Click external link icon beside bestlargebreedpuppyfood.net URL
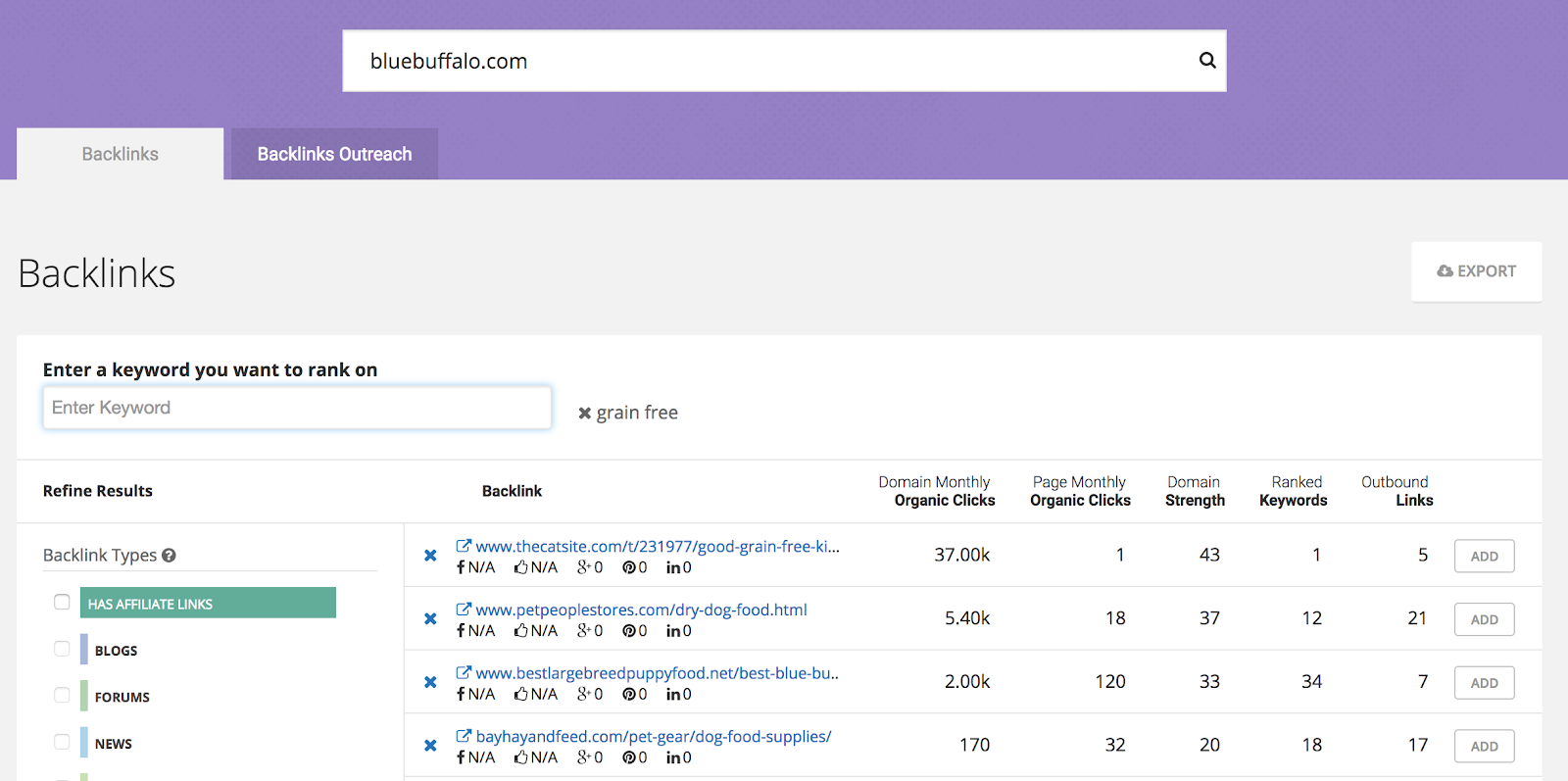1568x781 pixels. click(x=464, y=673)
